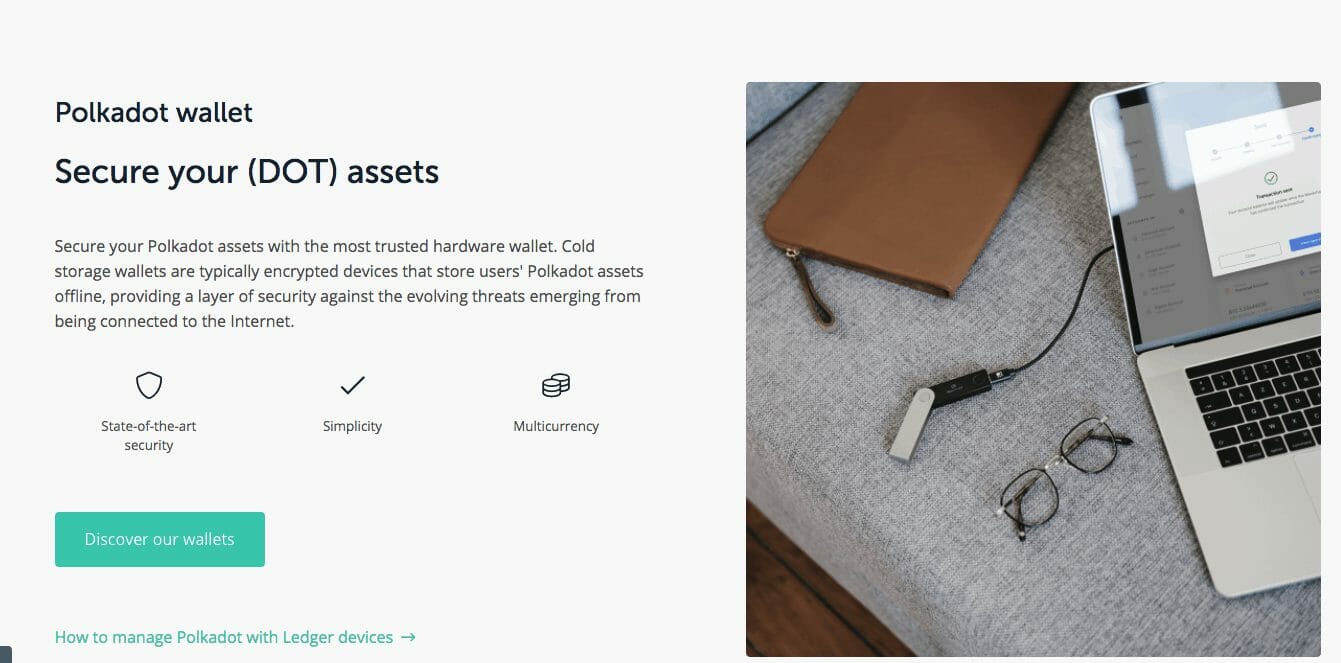Click the Discover our wallets button
Image resolution: width=1341 pixels, height=663 pixels.
click(x=160, y=539)
